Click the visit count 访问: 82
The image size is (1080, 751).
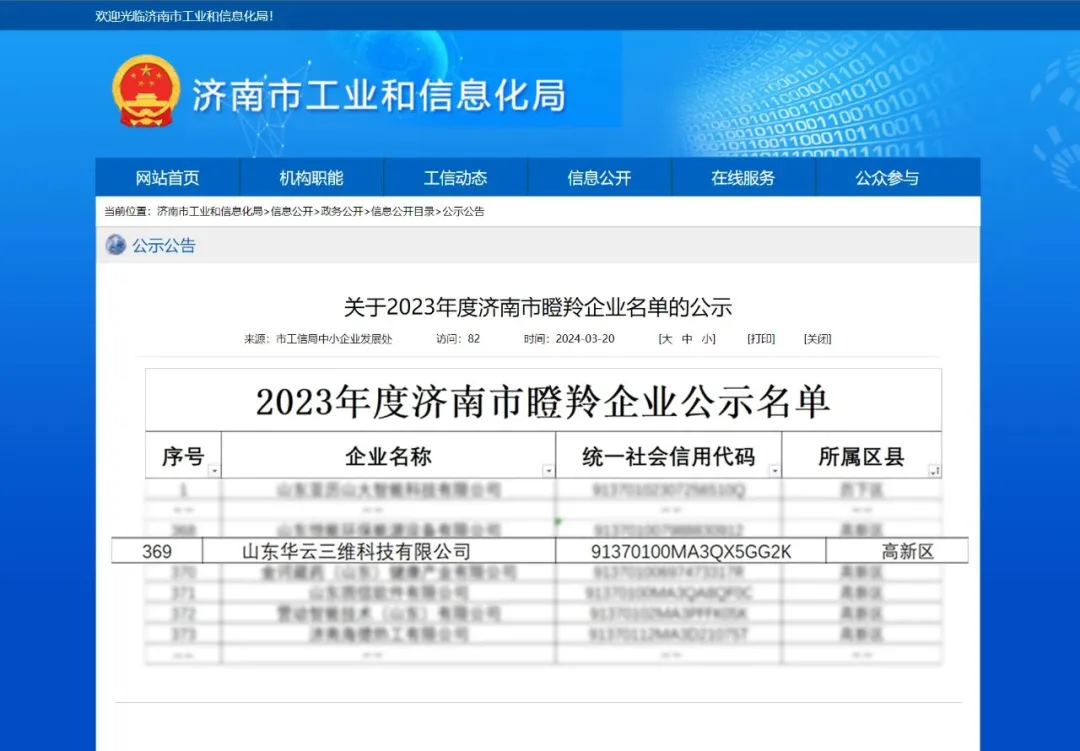click(x=458, y=339)
